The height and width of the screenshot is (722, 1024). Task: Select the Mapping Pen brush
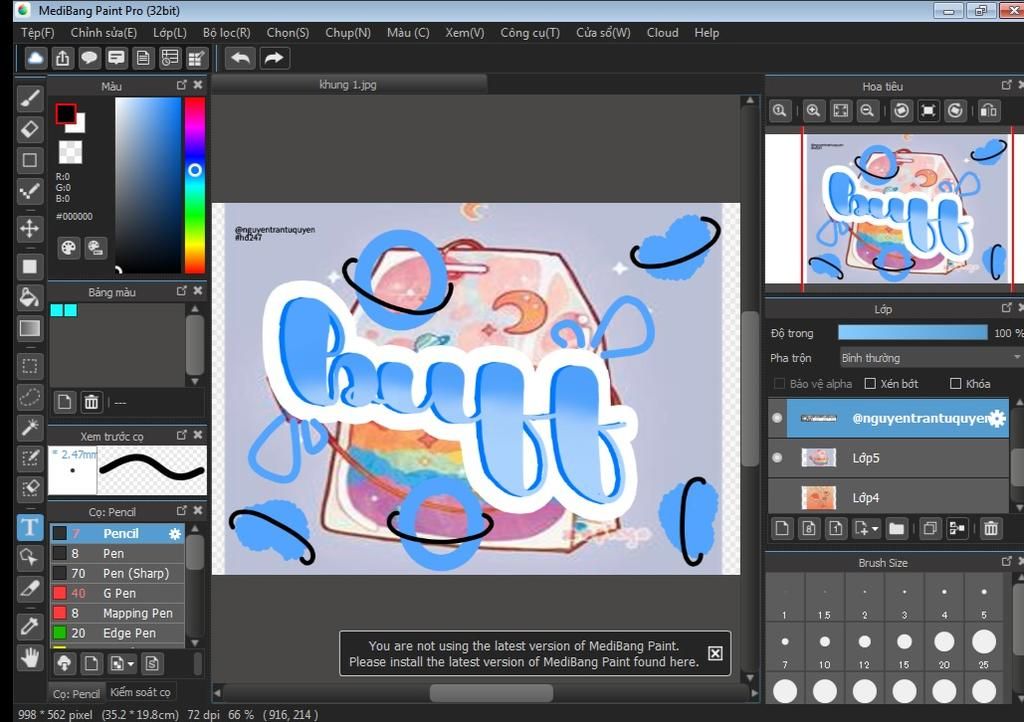tap(118, 613)
